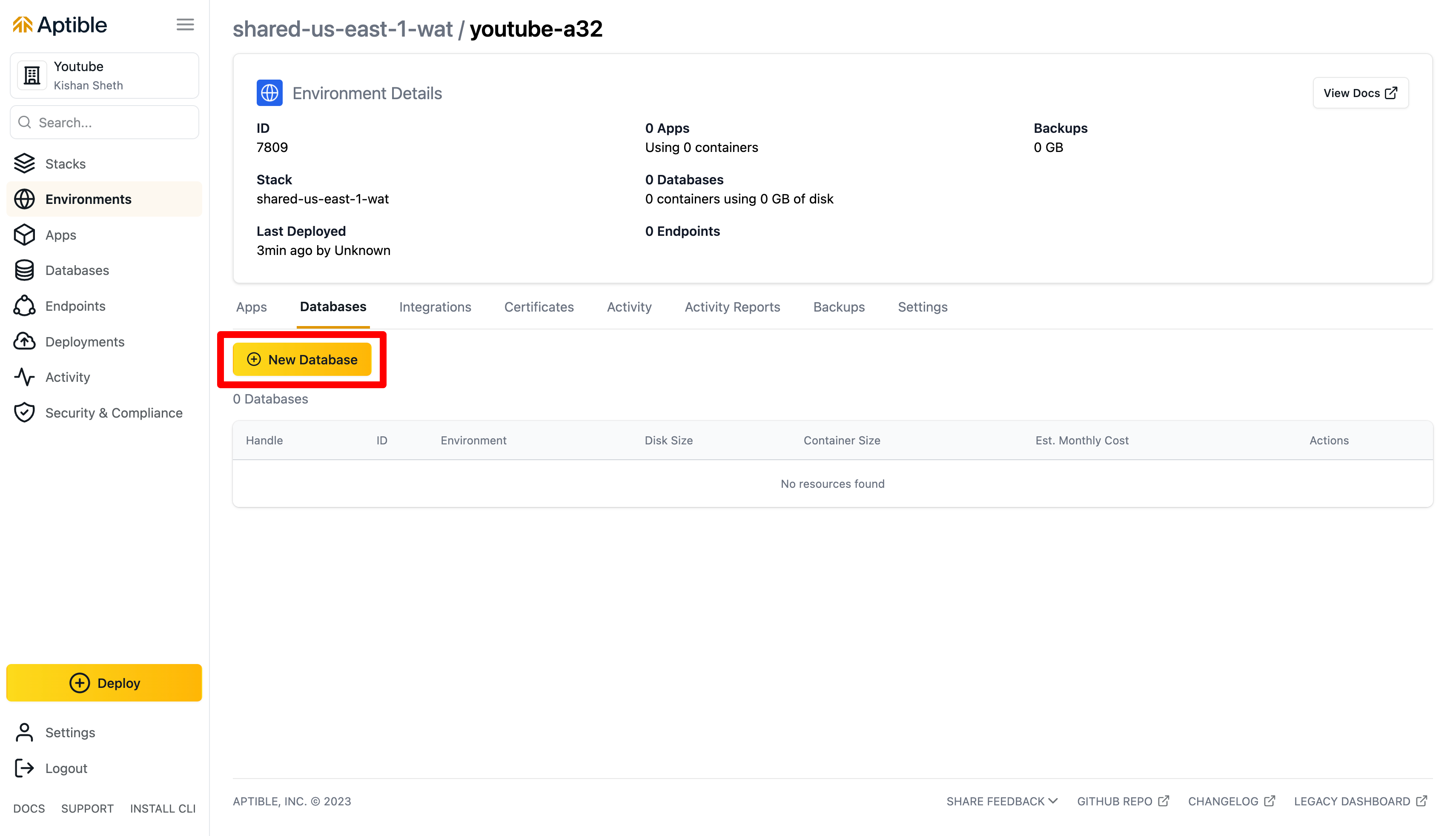Open View Docs external link
The width and height of the screenshot is (1456, 836).
[1359, 93]
